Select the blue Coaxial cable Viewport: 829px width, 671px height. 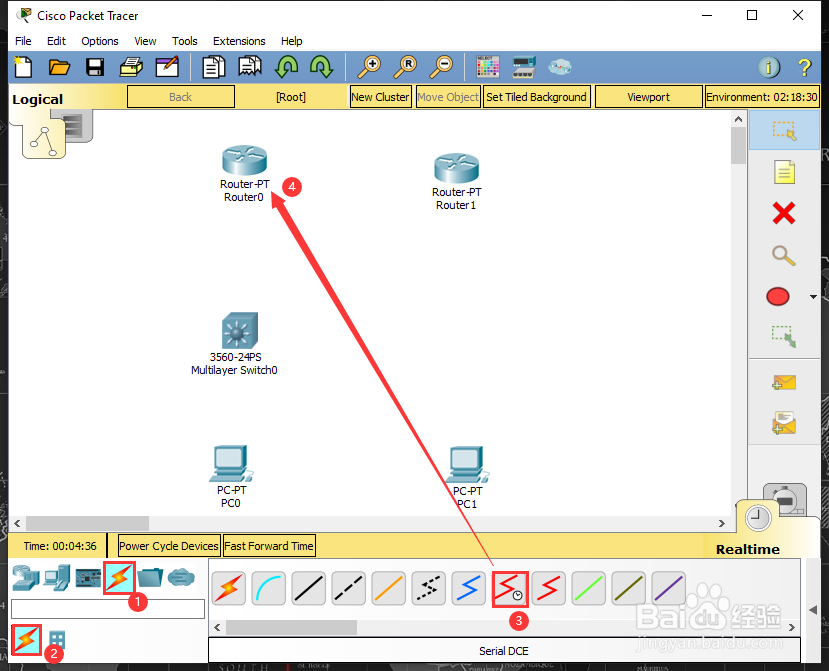469,589
